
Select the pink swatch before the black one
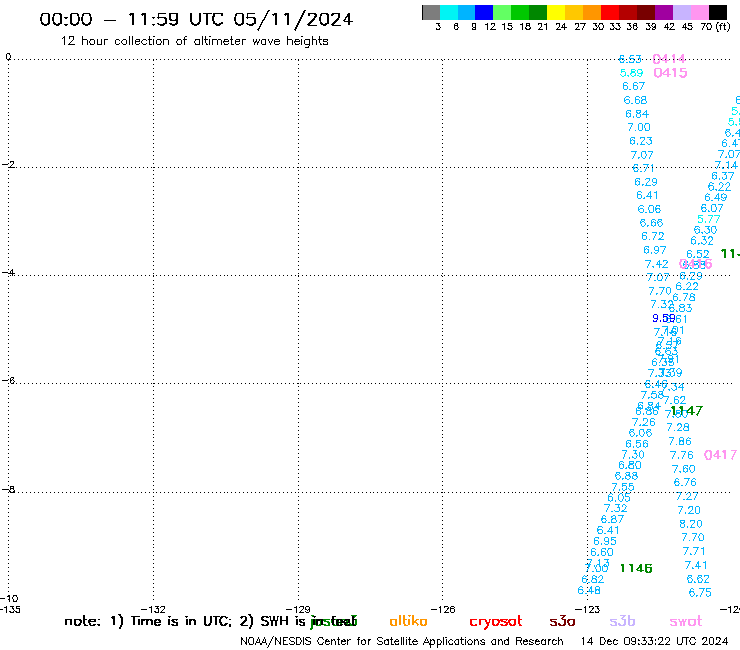(x=699, y=12)
